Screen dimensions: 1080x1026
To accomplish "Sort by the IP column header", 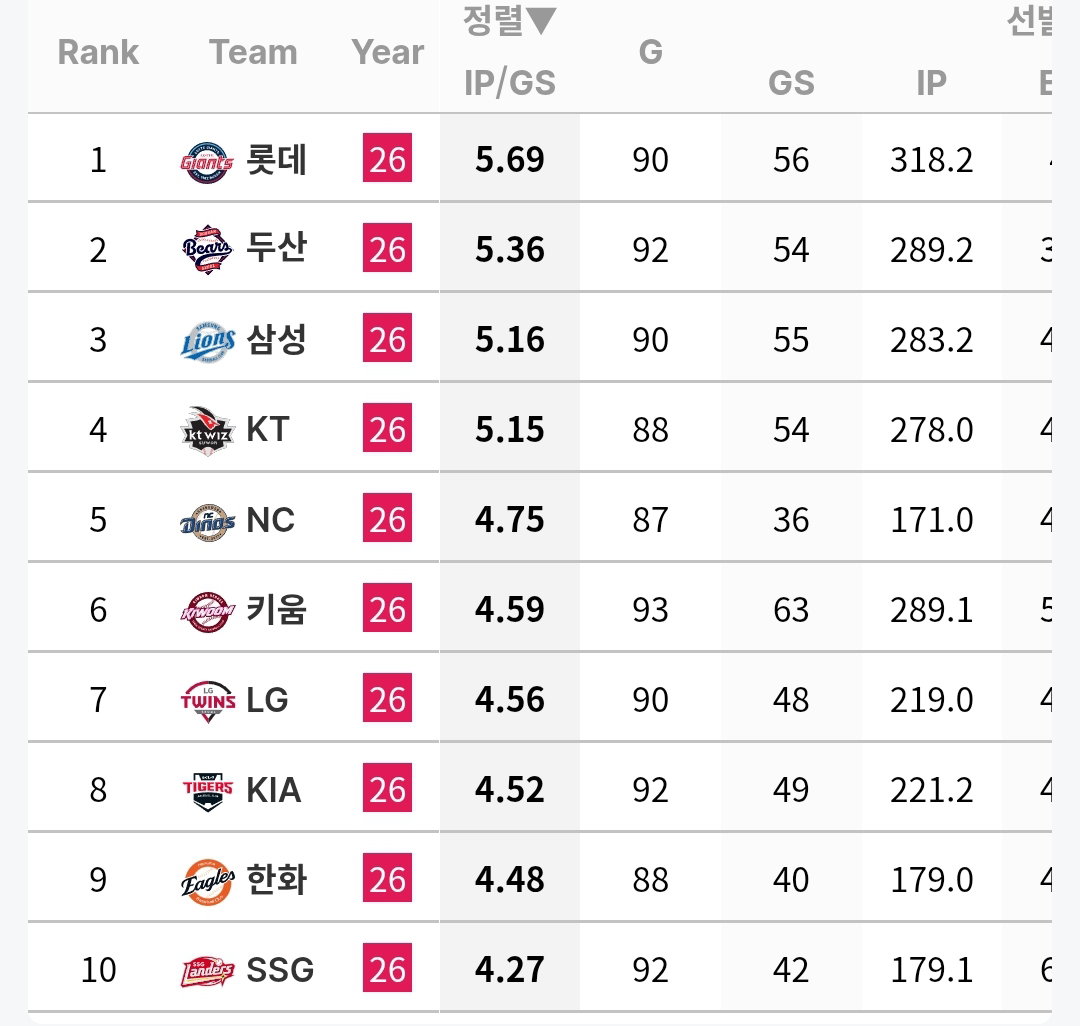I will (x=931, y=83).
